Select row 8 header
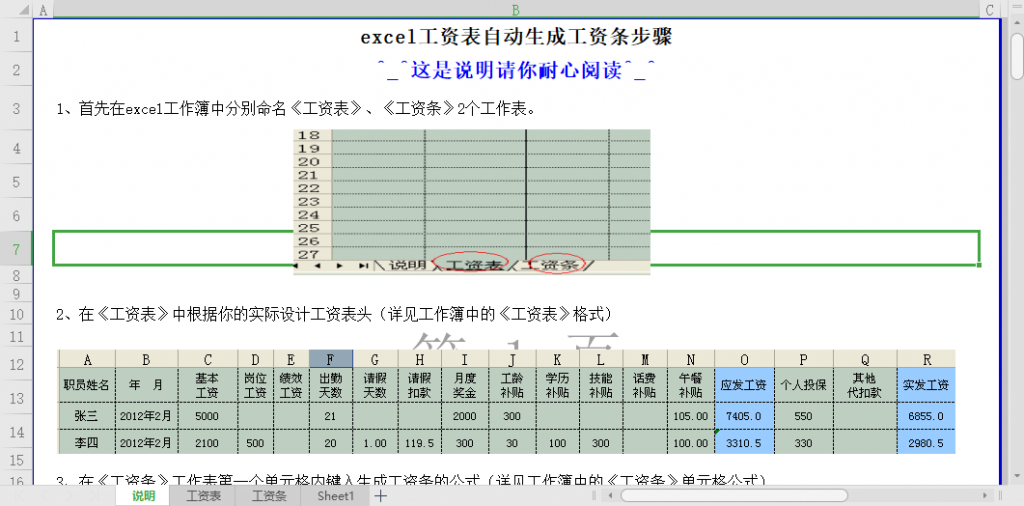1024x506 pixels. pos(16,276)
